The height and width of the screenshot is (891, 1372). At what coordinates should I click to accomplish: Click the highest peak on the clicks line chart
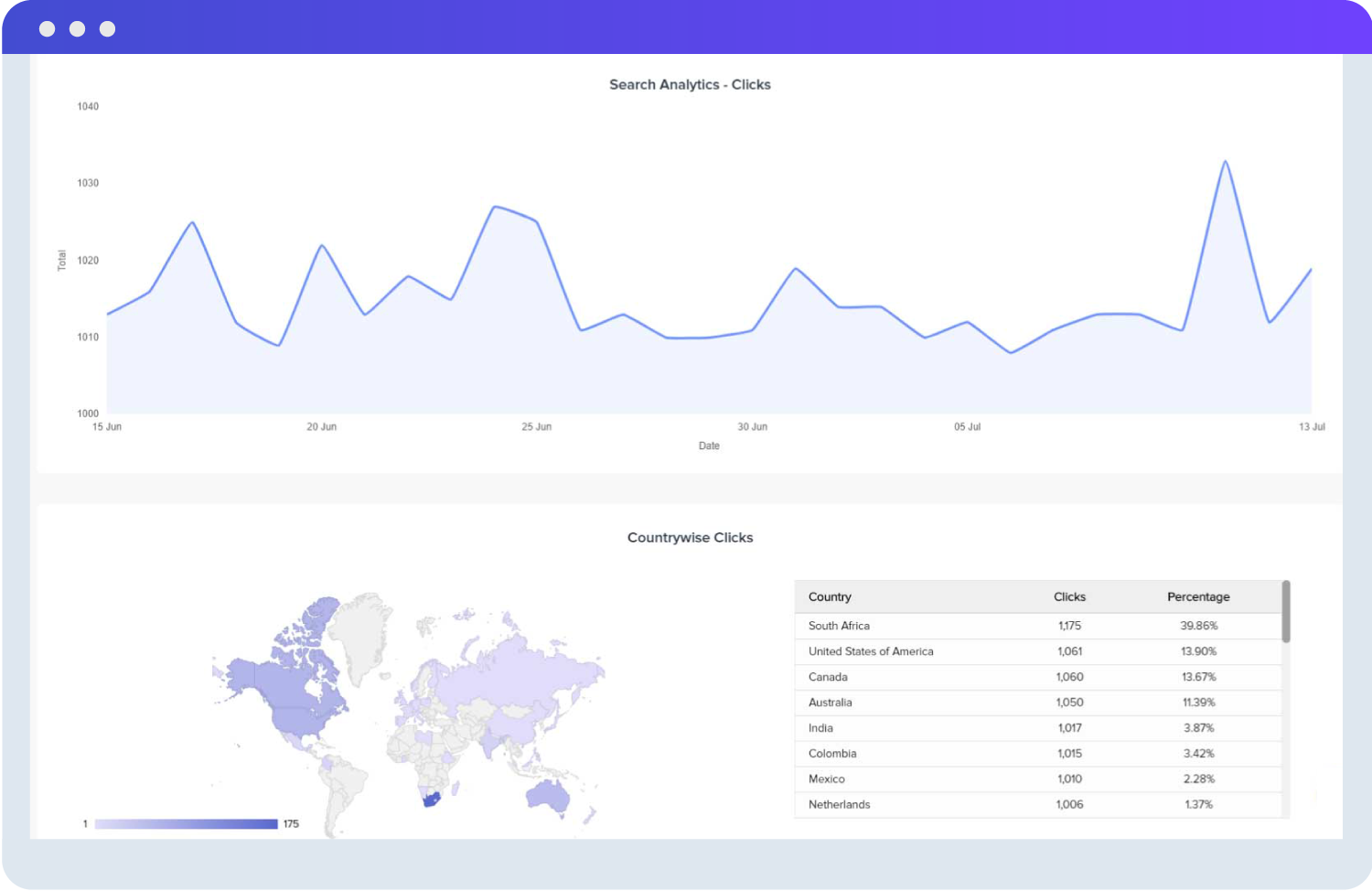pyautogui.click(x=1225, y=162)
